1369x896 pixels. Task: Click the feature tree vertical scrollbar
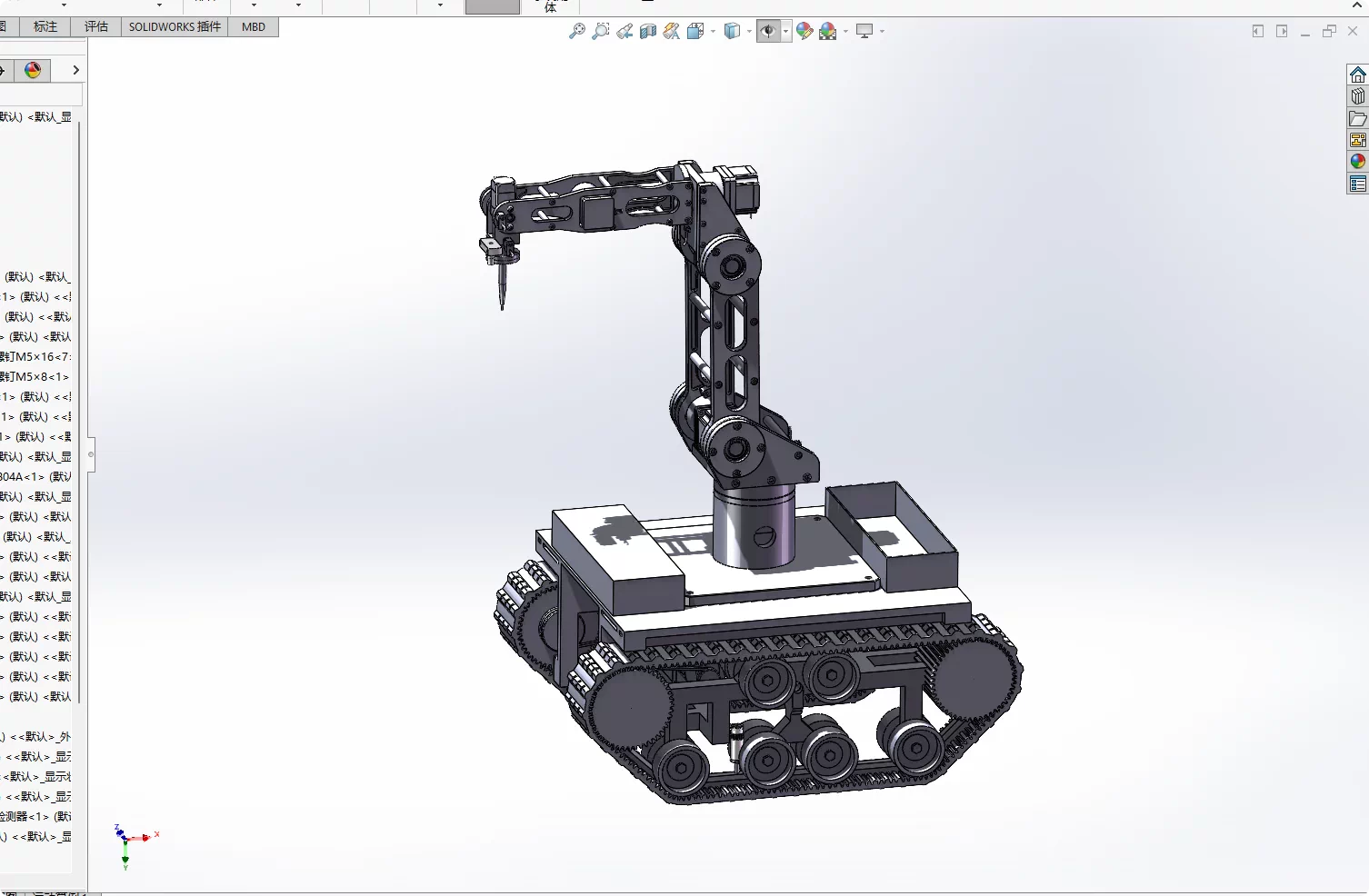pos(80,411)
